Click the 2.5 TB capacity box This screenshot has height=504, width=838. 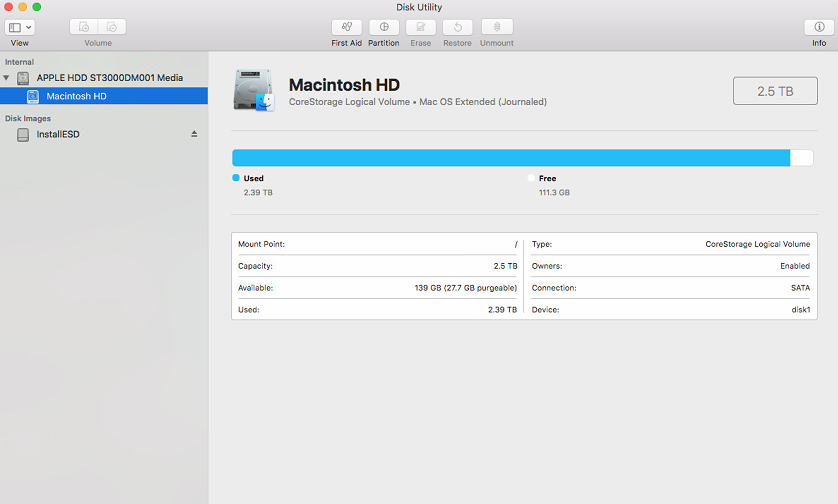tap(775, 91)
